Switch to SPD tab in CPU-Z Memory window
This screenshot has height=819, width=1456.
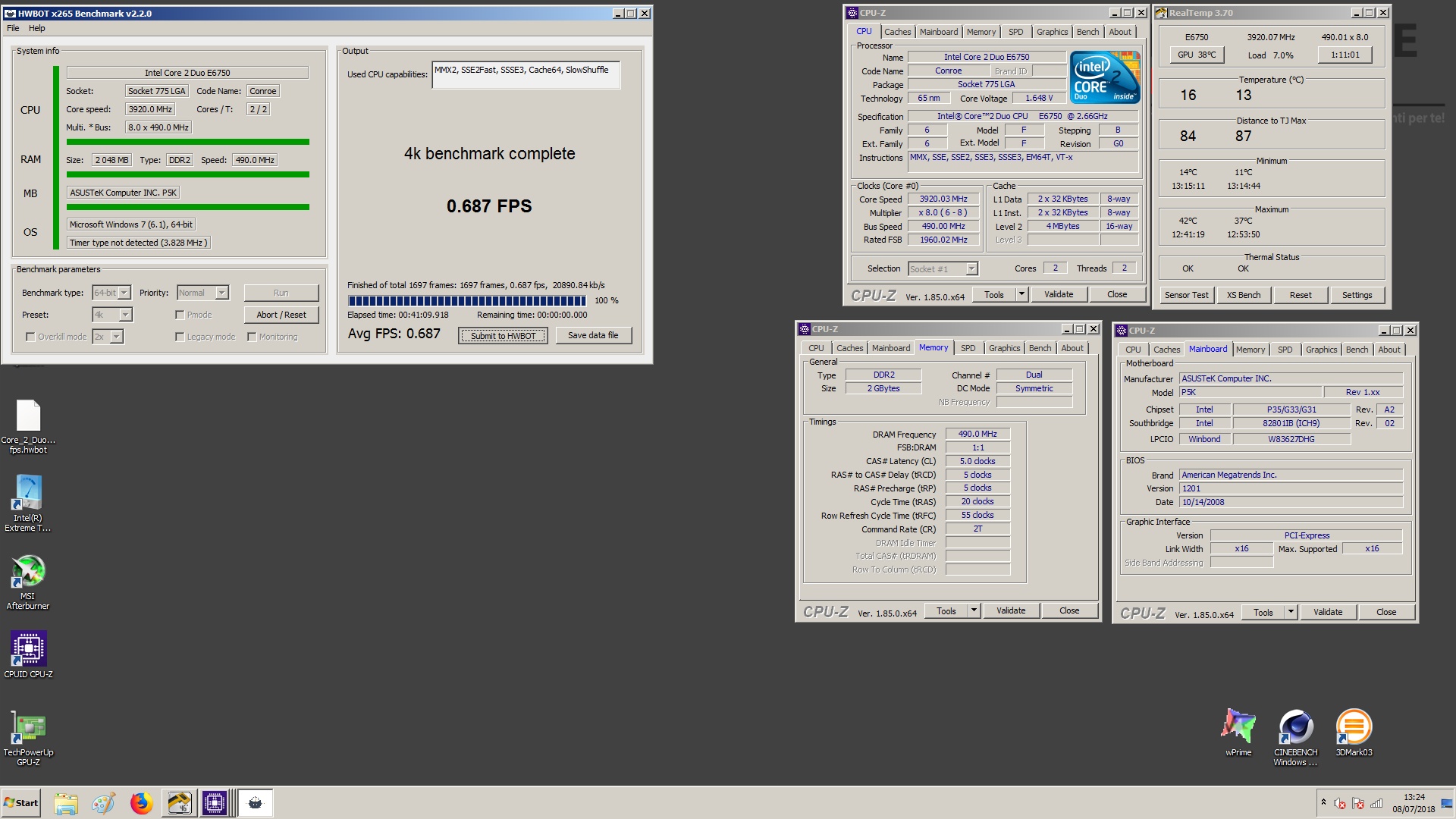point(968,348)
